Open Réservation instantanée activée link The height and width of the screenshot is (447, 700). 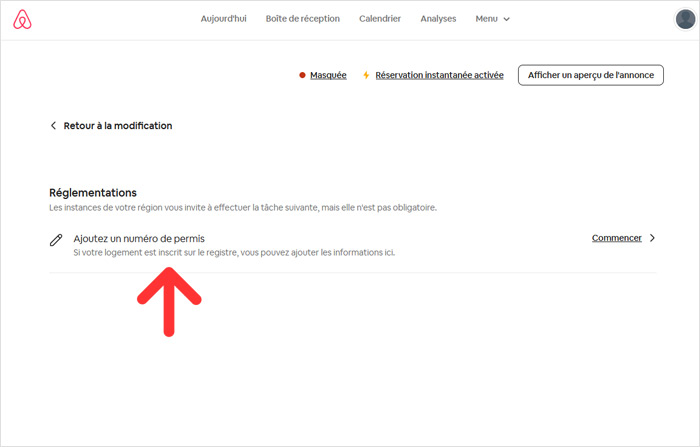[439, 75]
